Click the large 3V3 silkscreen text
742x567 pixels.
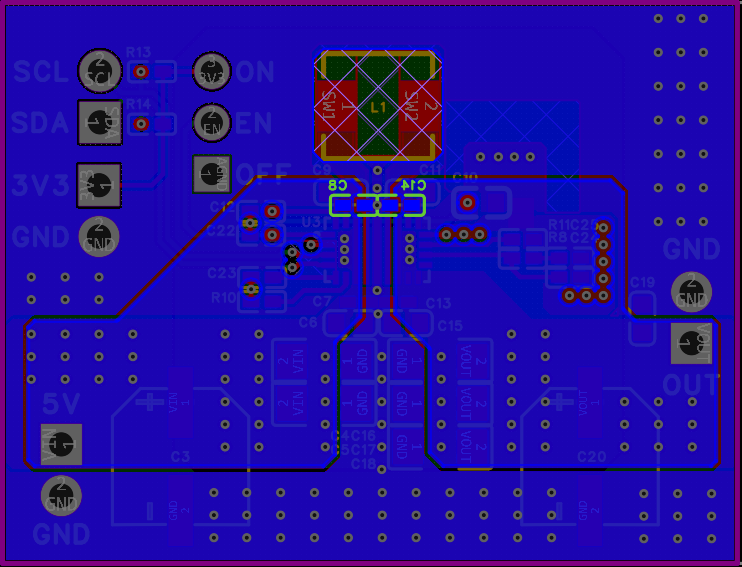click(40, 185)
